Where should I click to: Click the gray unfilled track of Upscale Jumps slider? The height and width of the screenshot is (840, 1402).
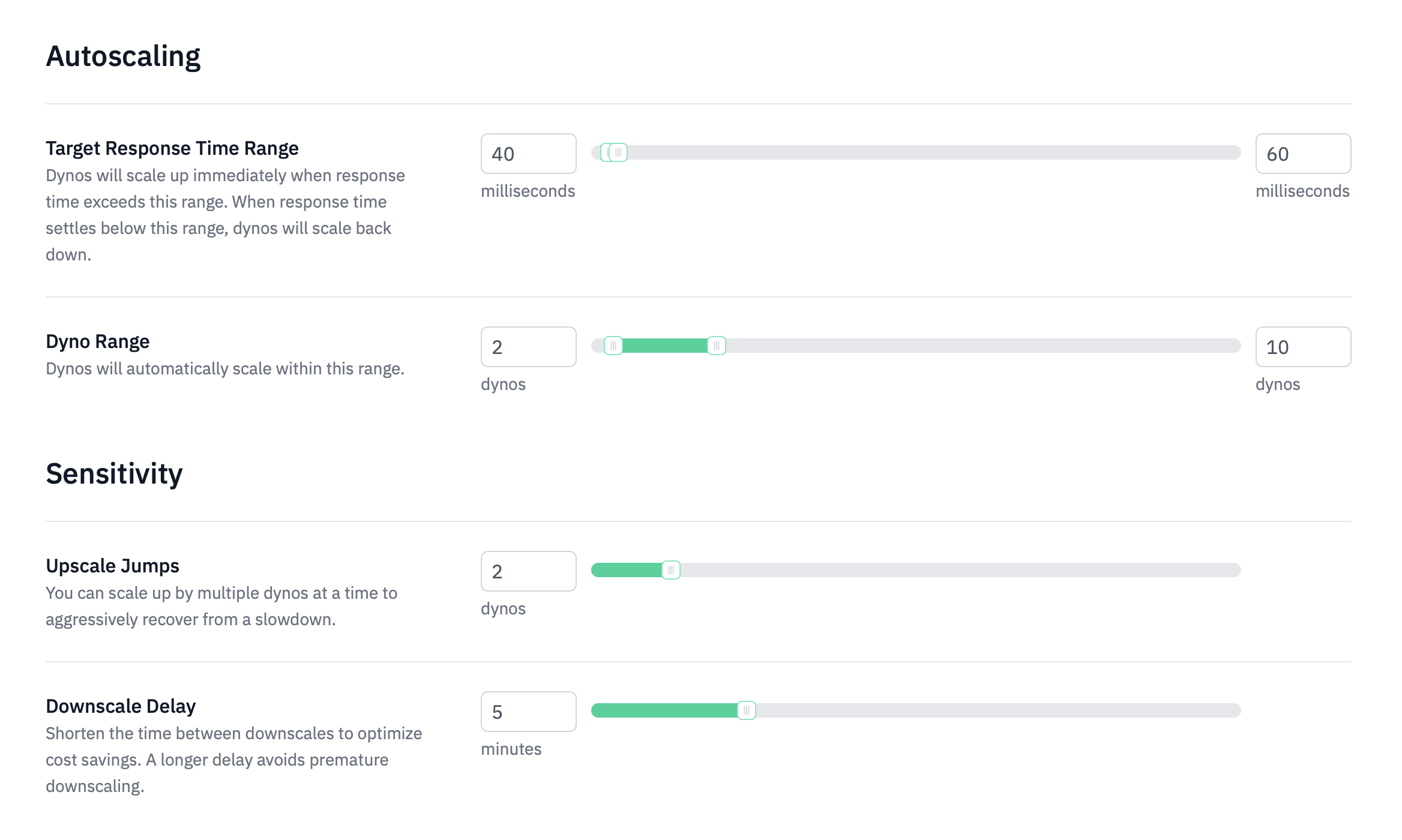[x=960, y=570]
